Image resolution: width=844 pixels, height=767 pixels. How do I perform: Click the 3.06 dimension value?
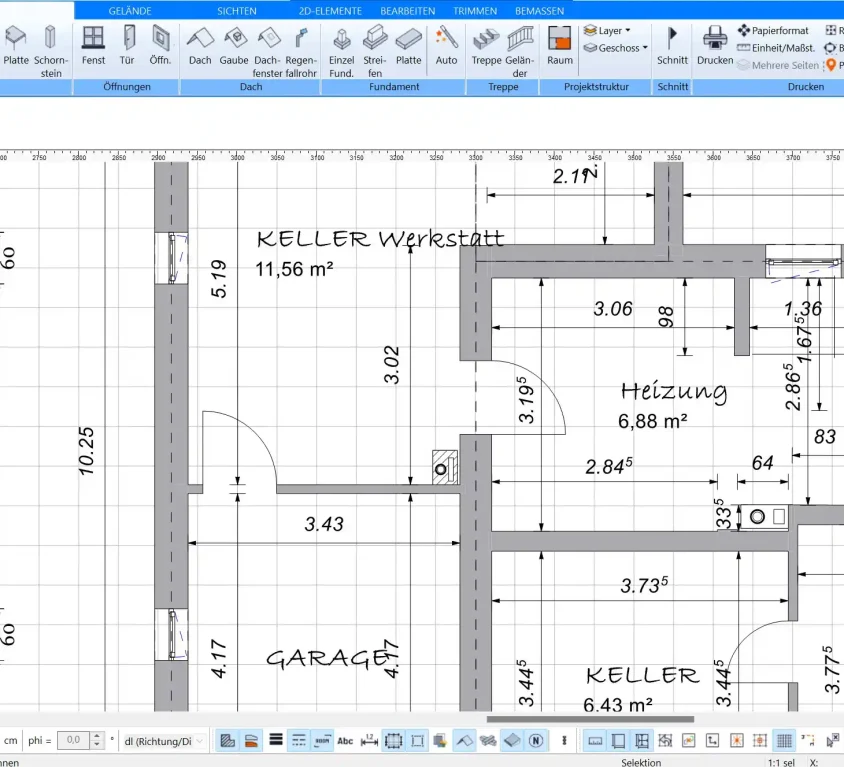point(613,309)
